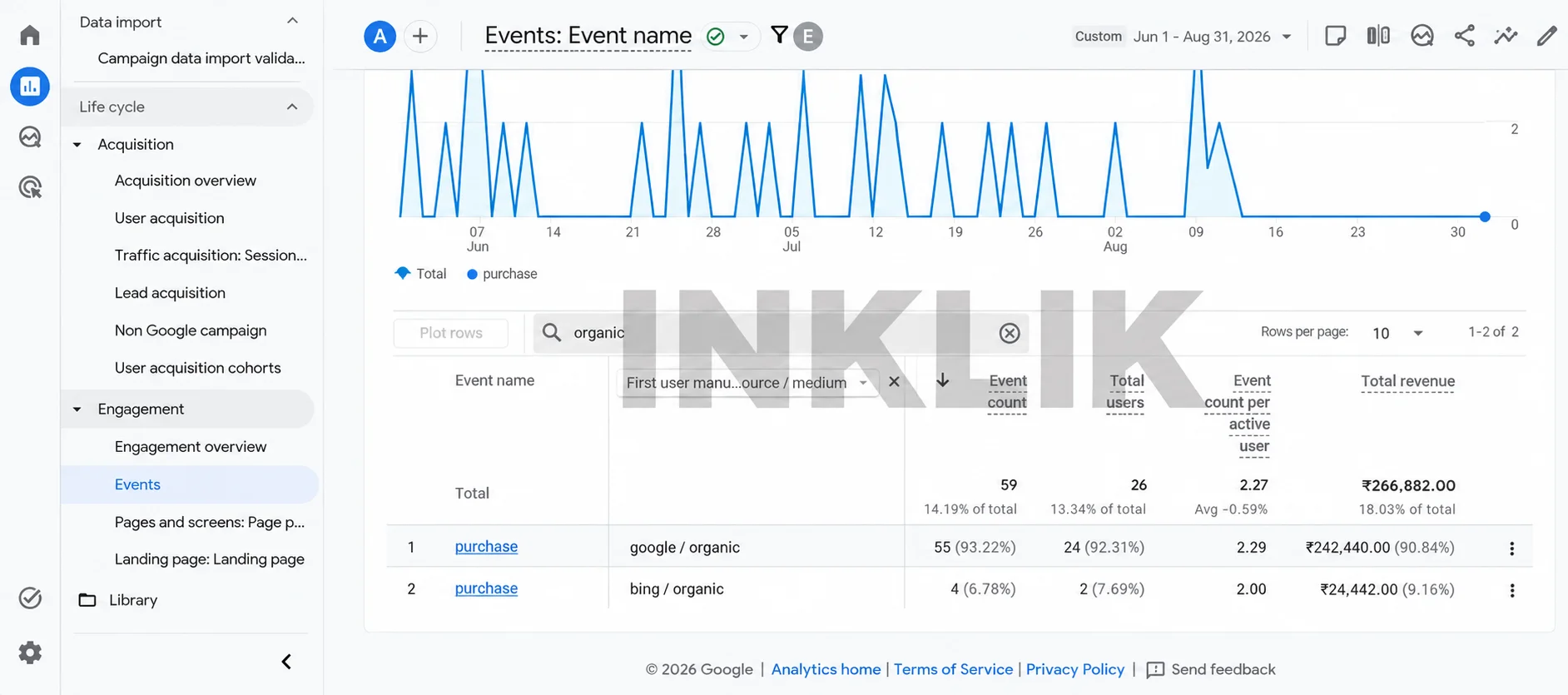Open the date range picker
Image resolution: width=1568 pixels, height=695 pixels.
(x=1184, y=37)
